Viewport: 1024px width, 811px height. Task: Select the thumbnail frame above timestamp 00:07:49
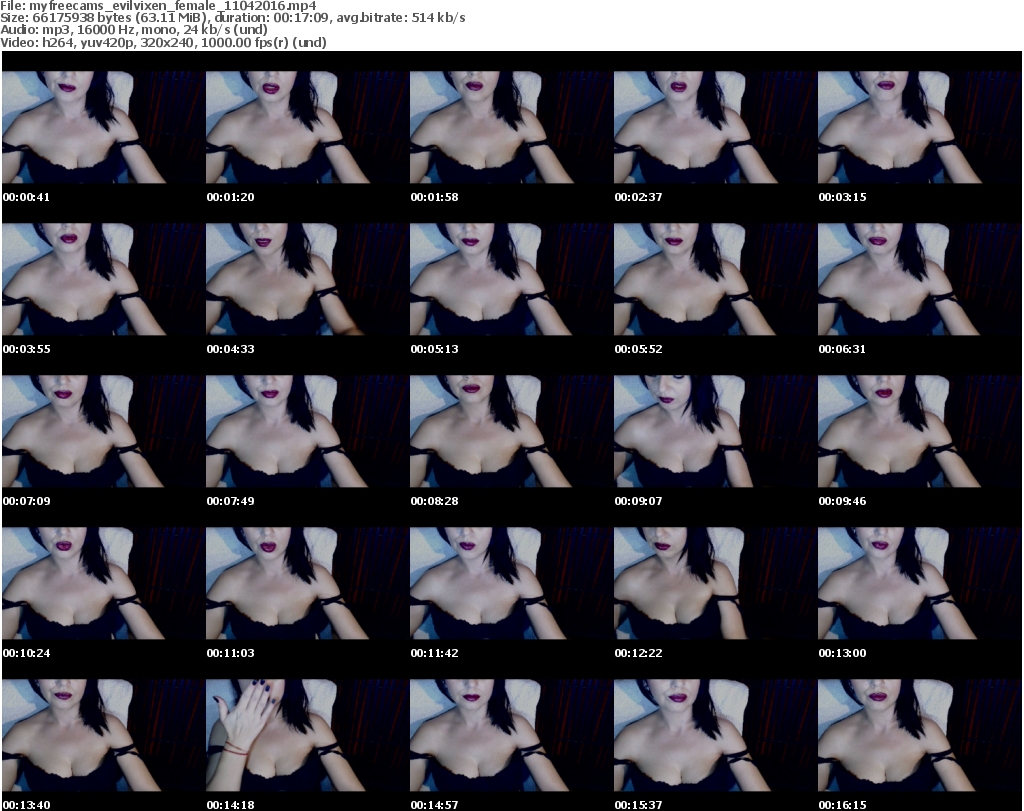308,432
